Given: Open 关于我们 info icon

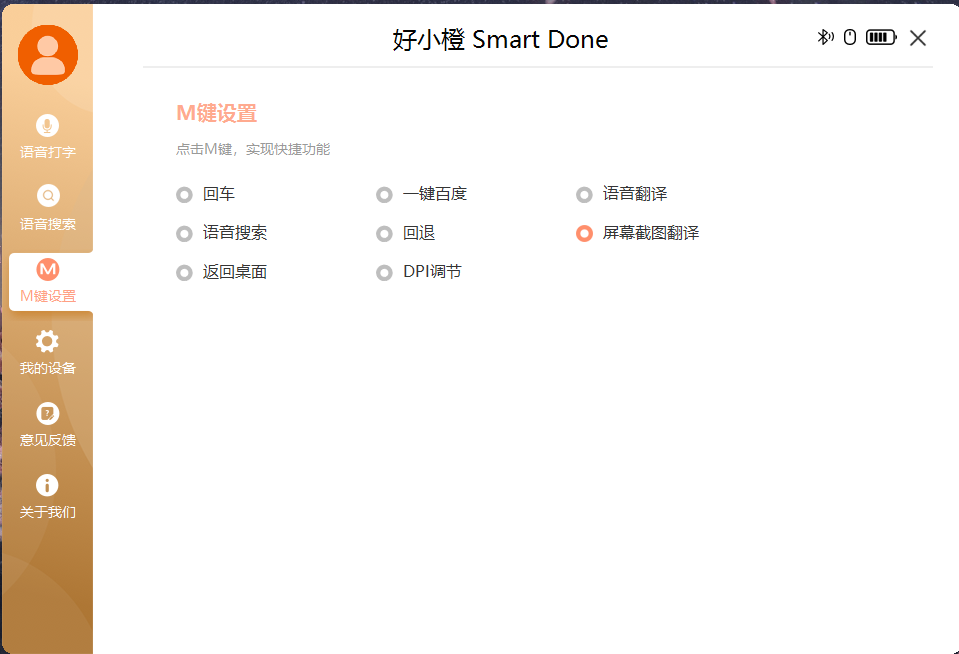Looking at the screenshot, I should tap(47, 485).
